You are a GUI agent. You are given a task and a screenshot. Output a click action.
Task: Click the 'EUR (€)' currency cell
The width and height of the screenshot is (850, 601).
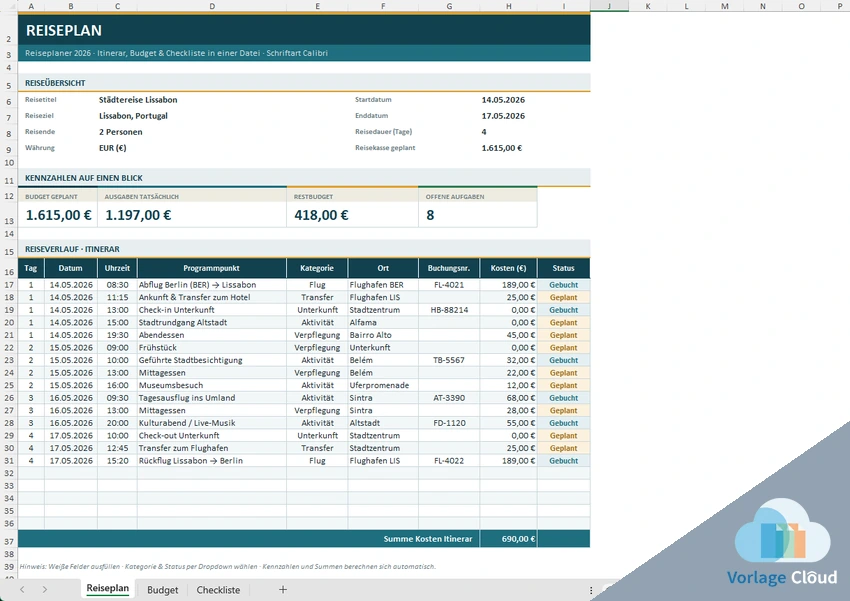113,148
